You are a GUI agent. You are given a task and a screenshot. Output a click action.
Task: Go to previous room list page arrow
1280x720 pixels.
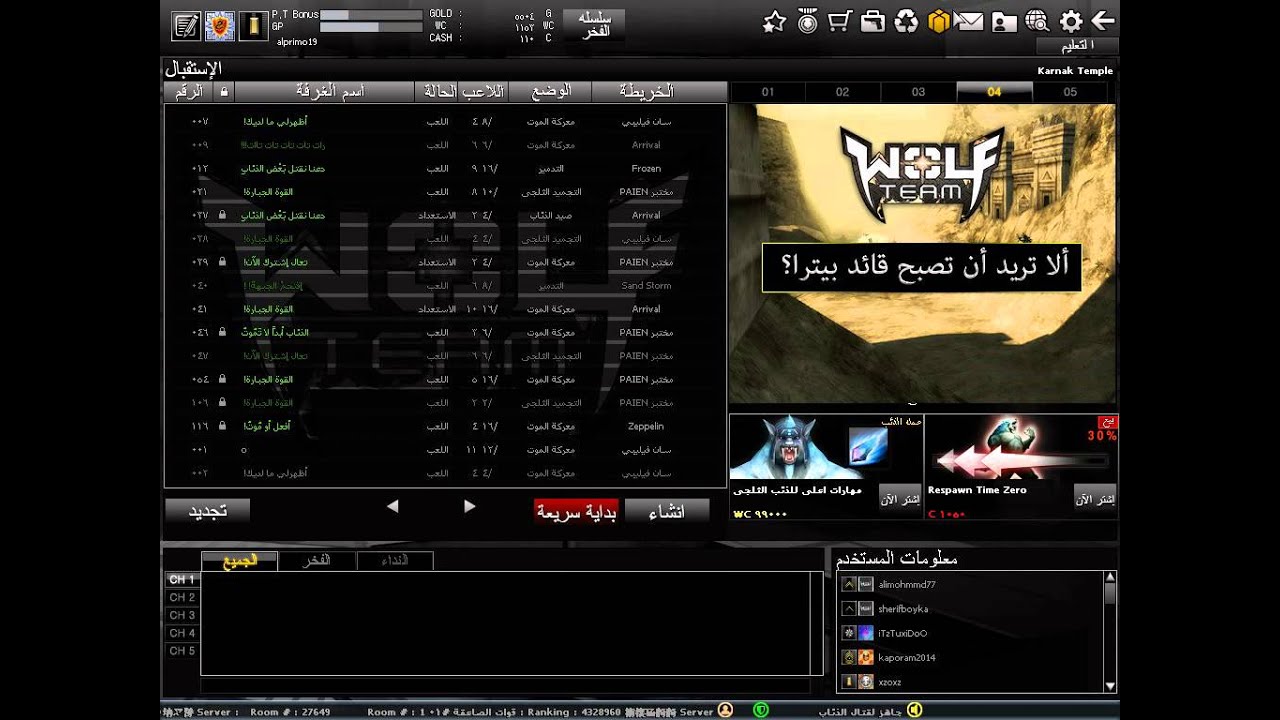pyautogui.click(x=392, y=507)
